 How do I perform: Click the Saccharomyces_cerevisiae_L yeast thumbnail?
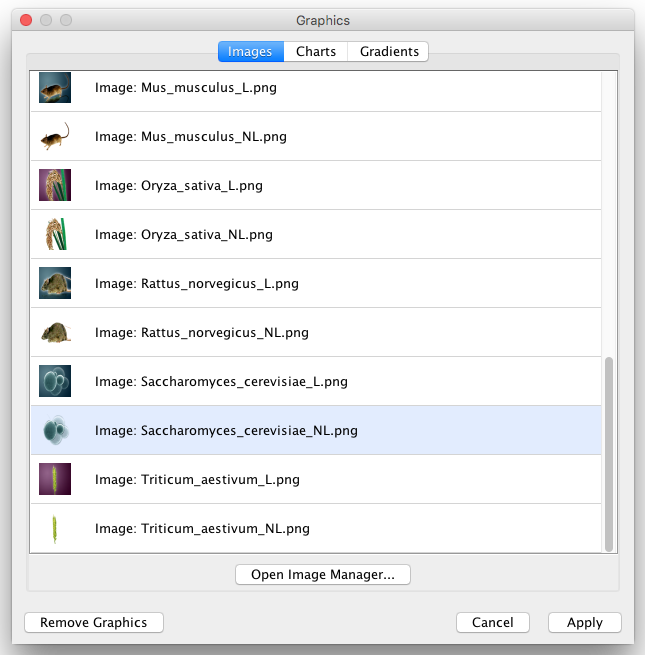pos(54,382)
